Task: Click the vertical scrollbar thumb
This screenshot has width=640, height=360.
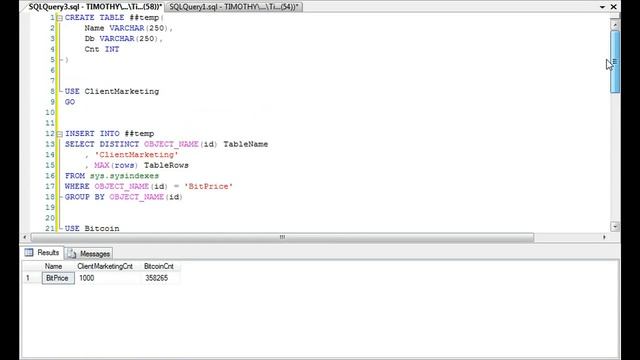Action: [x=615, y=62]
